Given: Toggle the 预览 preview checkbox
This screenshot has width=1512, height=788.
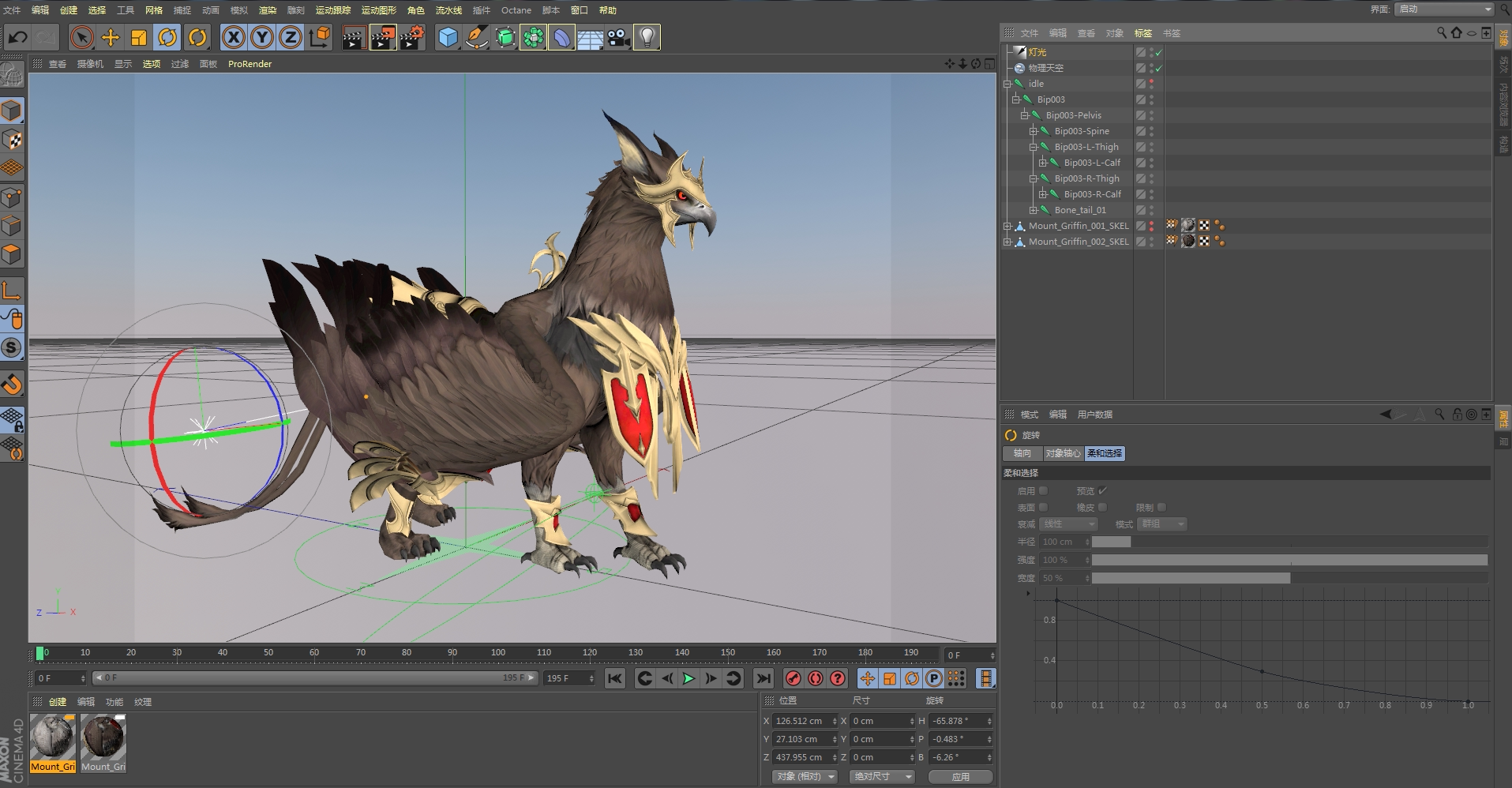Looking at the screenshot, I should click(x=1103, y=491).
